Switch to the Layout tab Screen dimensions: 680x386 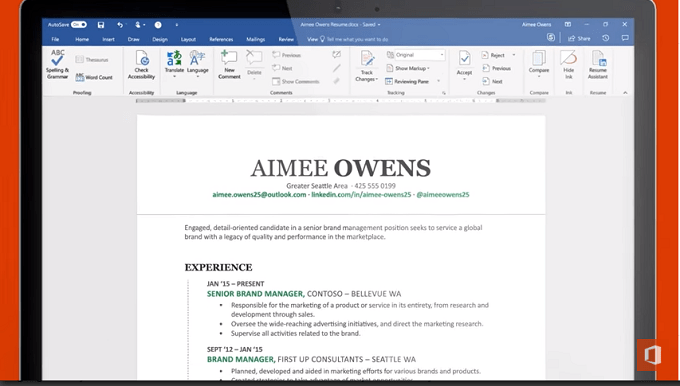click(x=188, y=39)
